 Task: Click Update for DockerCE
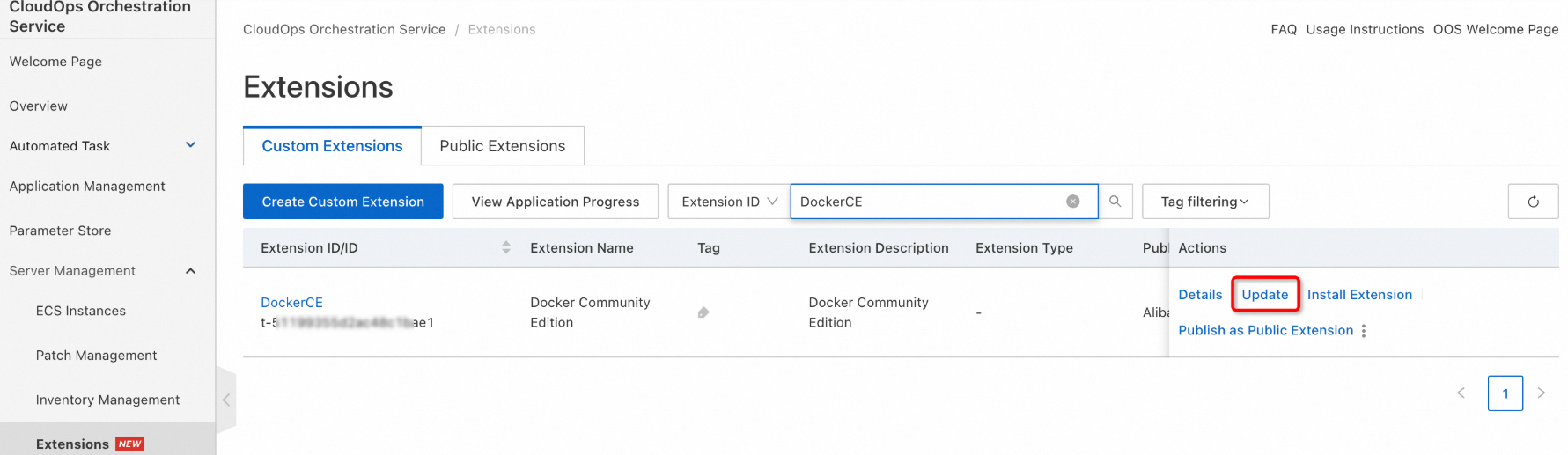click(x=1265, y=295)
